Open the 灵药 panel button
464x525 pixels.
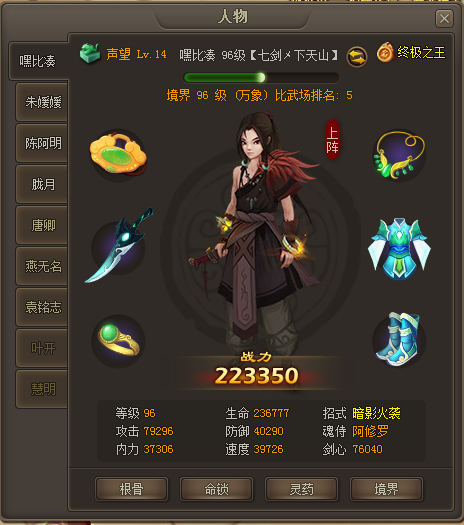302,489
